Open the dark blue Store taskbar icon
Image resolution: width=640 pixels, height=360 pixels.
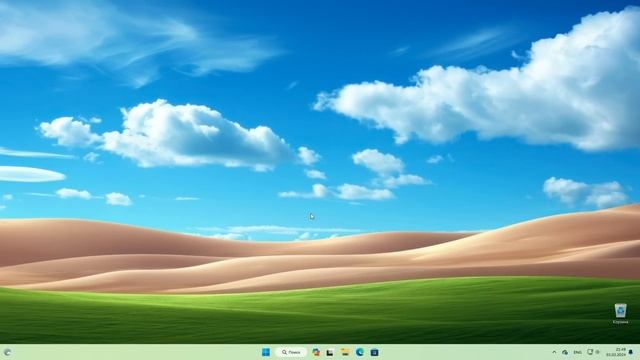pyautogui.click(x=374, y=352)
